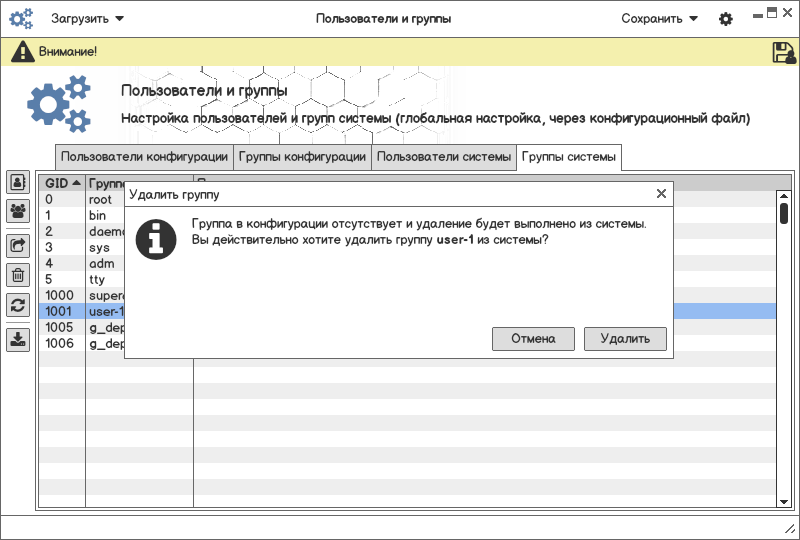Screen dimensions: 800x540
Task: Close the Удалить группу dialog
Action: coord(661,193)
